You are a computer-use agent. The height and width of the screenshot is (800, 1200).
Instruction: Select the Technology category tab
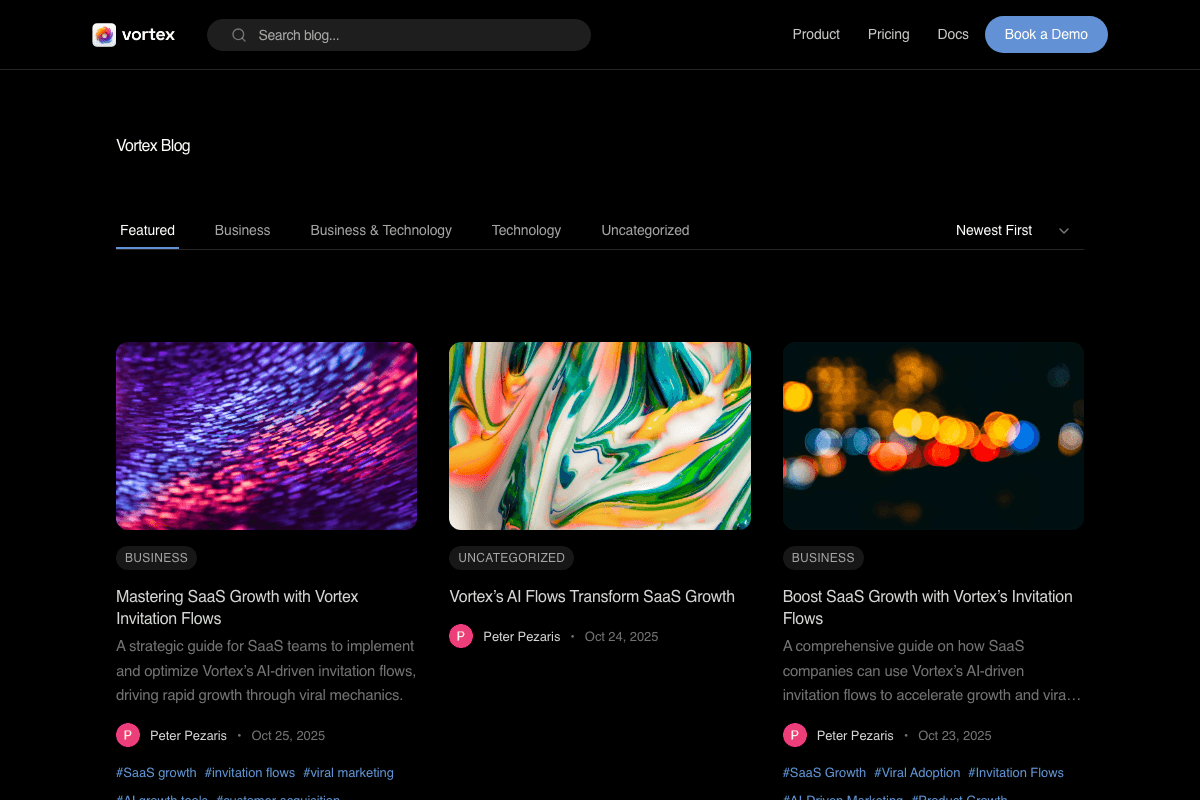click(x=526, y=230)
